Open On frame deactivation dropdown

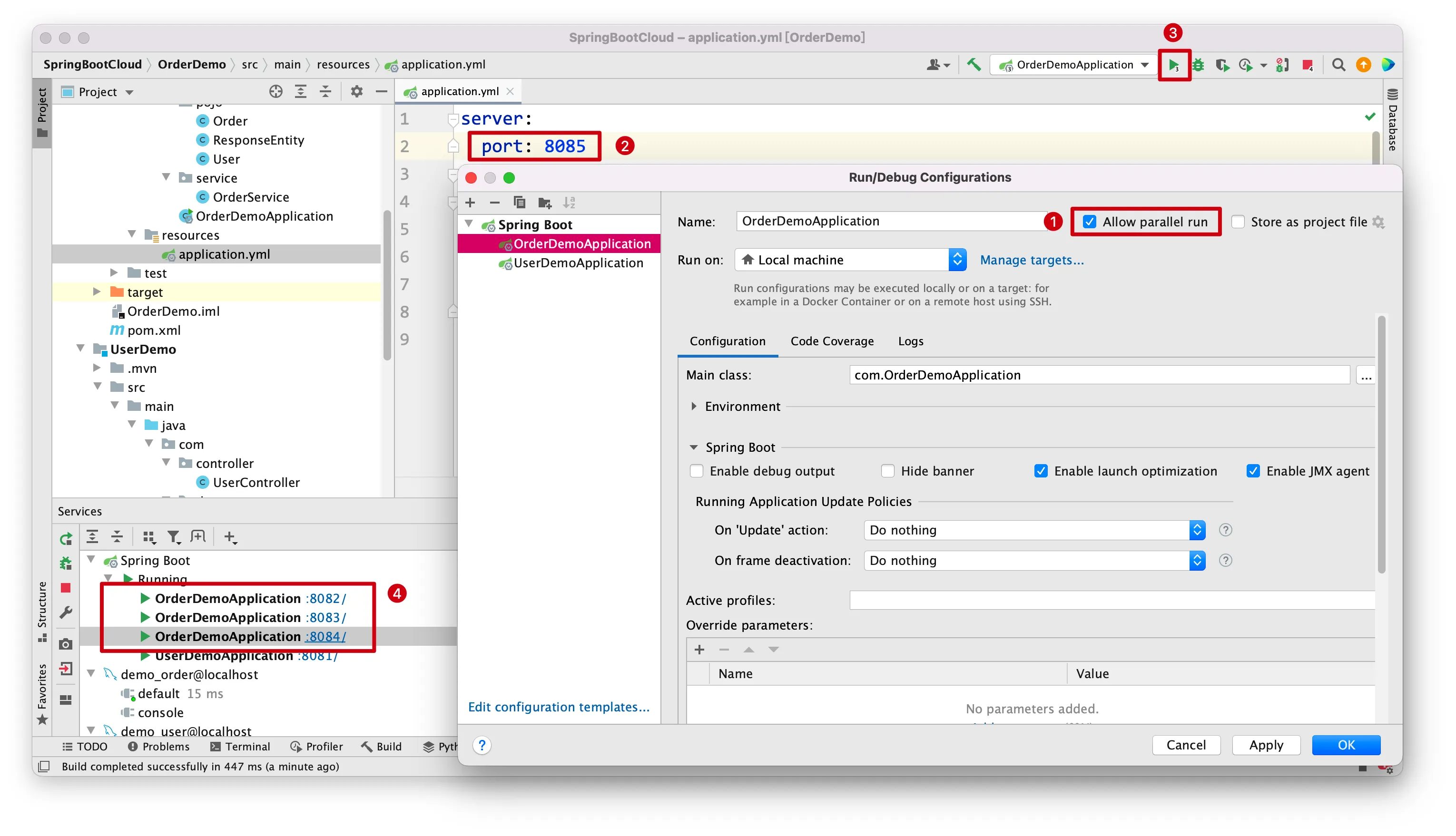(x=1034, y=560)
